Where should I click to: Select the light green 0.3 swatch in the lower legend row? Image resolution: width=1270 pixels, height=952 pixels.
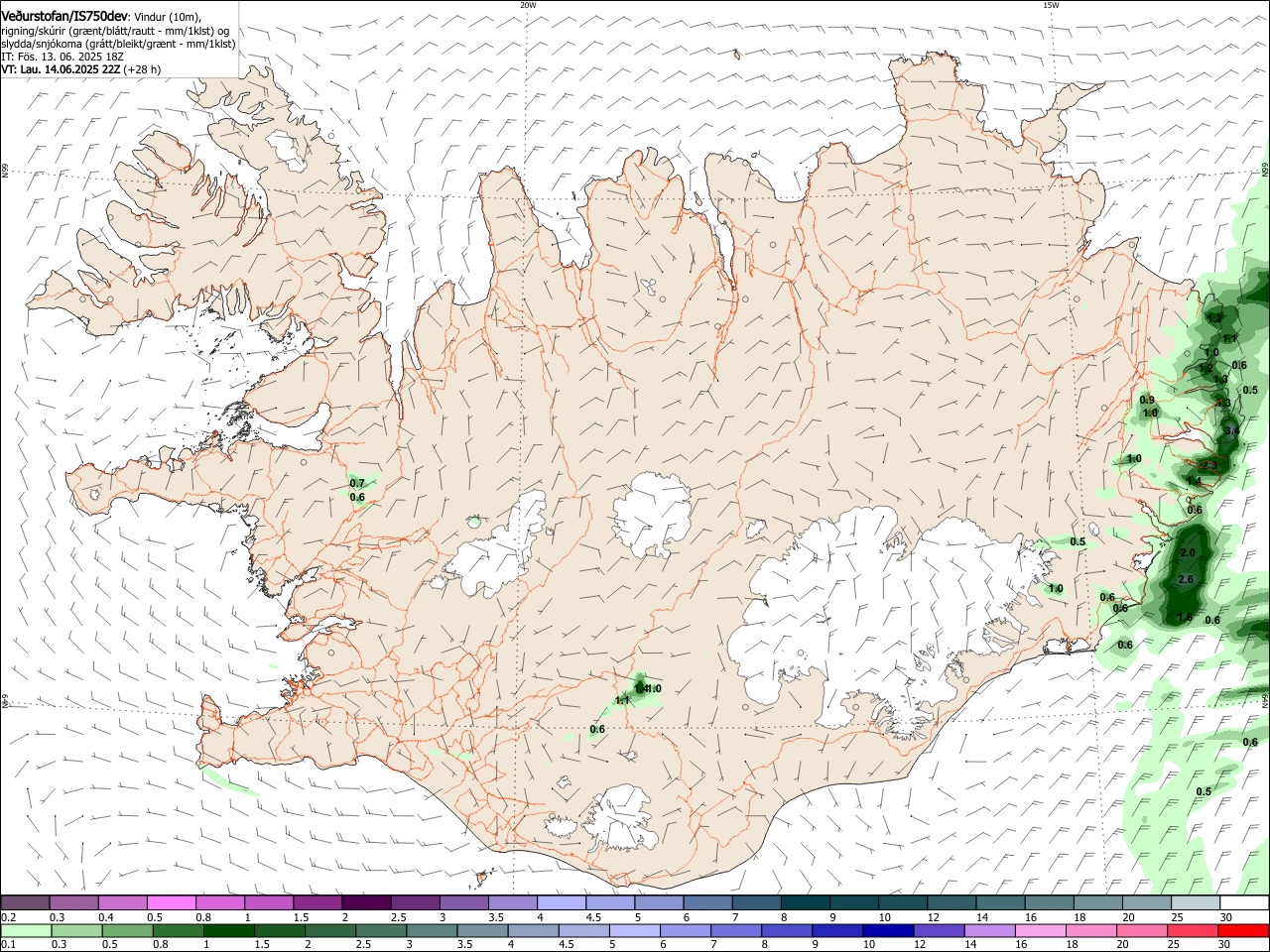[76, 931]
